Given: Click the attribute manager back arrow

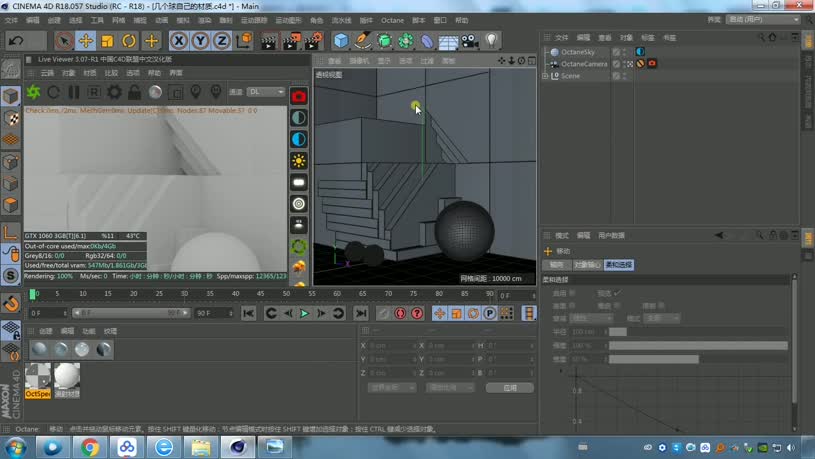Looking at the screenshot, I should [719, 235].
